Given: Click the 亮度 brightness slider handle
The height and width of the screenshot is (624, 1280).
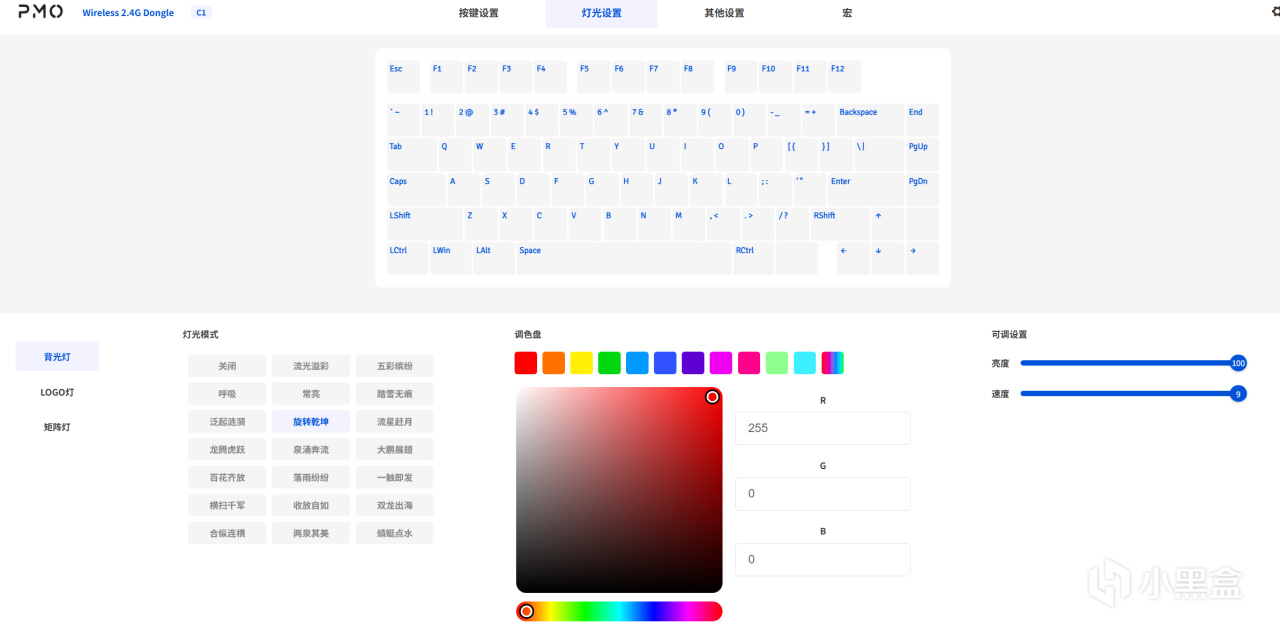Looking at the screenshot, I should (x=1238, y=363).
